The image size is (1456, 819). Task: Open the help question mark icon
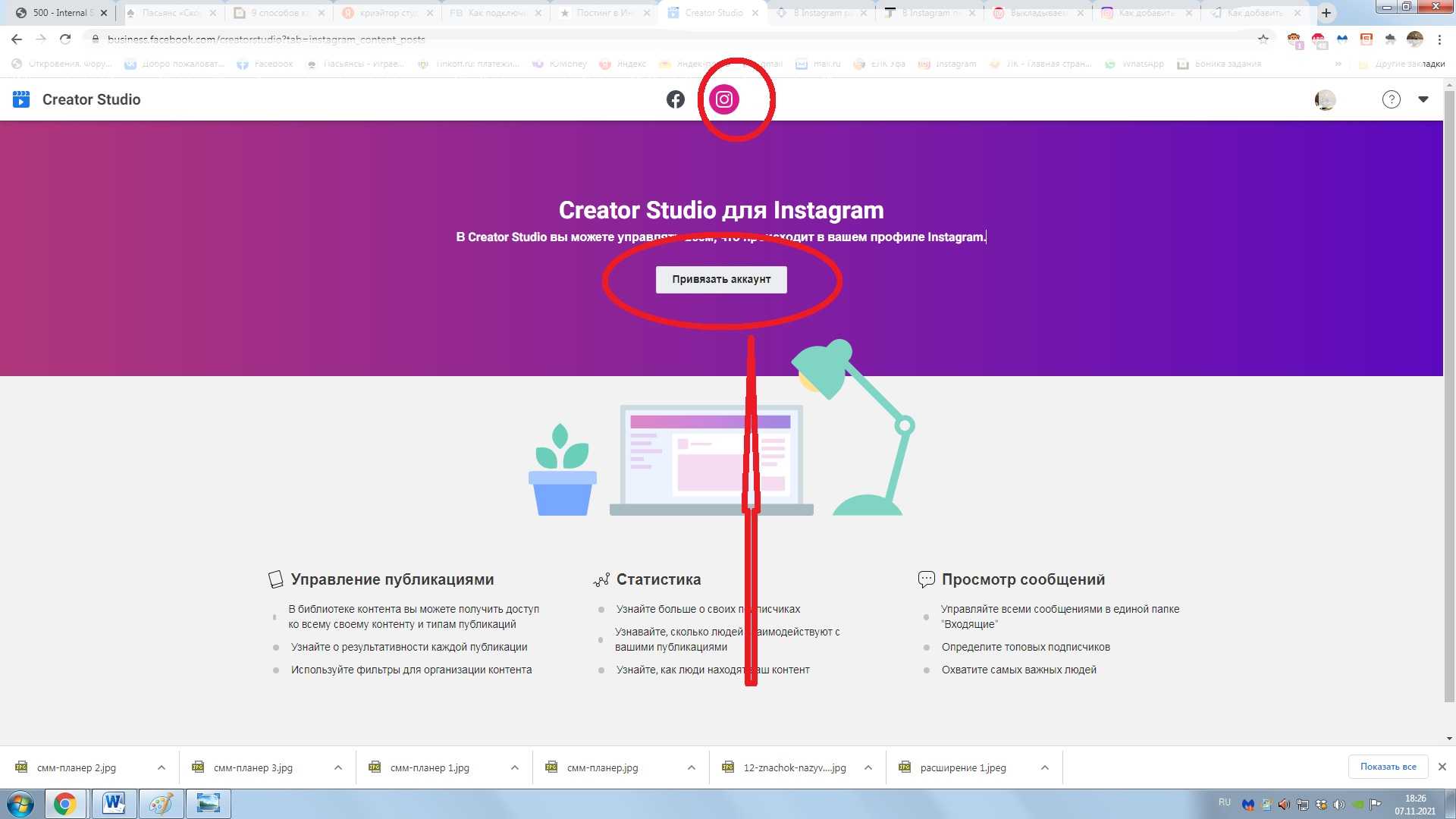pos(1391,99)
